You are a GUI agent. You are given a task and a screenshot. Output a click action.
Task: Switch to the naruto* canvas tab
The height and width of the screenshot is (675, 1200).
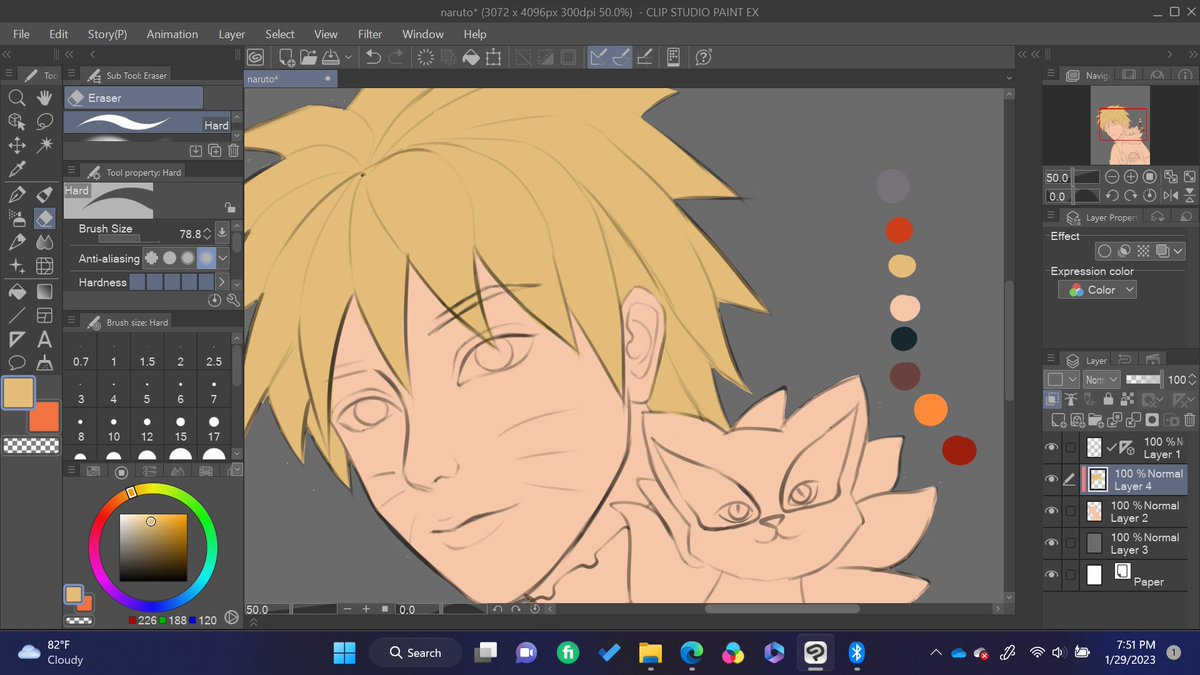(x=290, y=77)
